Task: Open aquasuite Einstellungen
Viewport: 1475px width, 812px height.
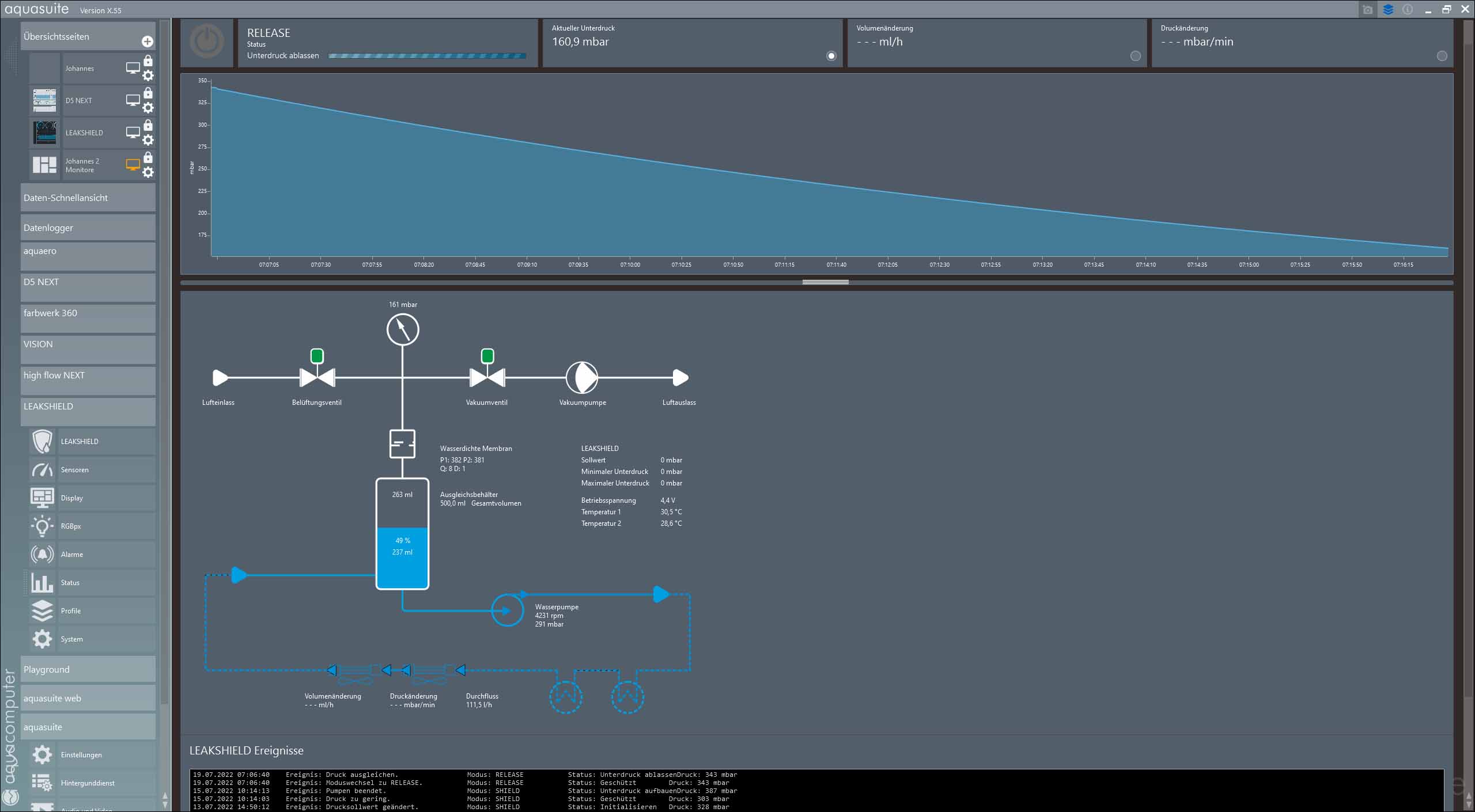Action: 92,754
